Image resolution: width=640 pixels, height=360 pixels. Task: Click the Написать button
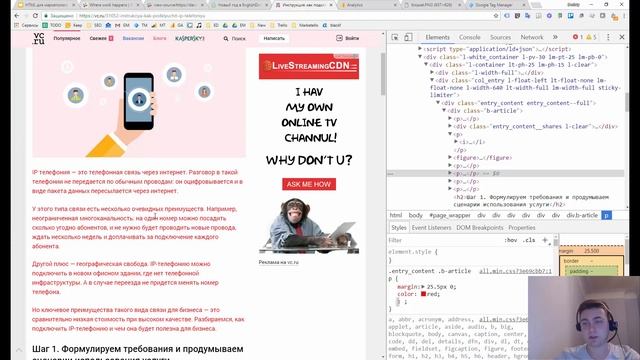274,38
